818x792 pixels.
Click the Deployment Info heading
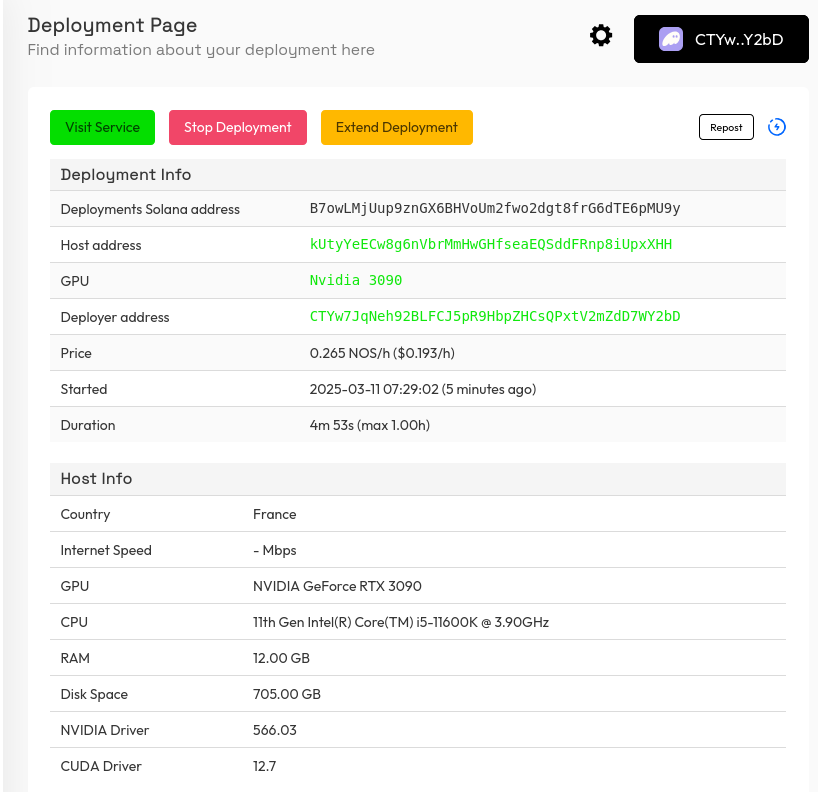(126, 175)
